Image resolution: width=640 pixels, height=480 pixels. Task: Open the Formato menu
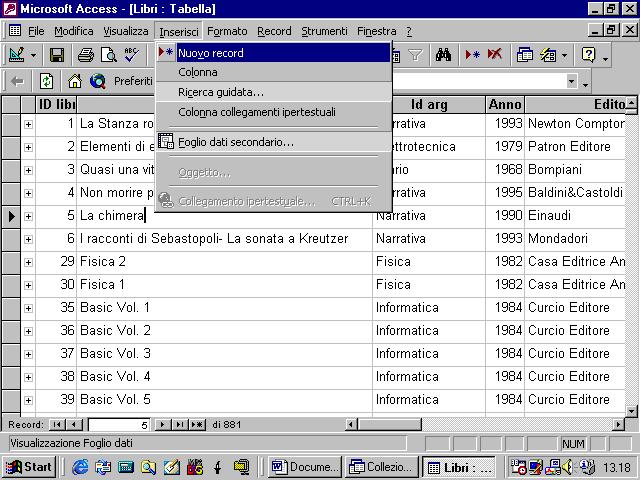coord(227,31)
